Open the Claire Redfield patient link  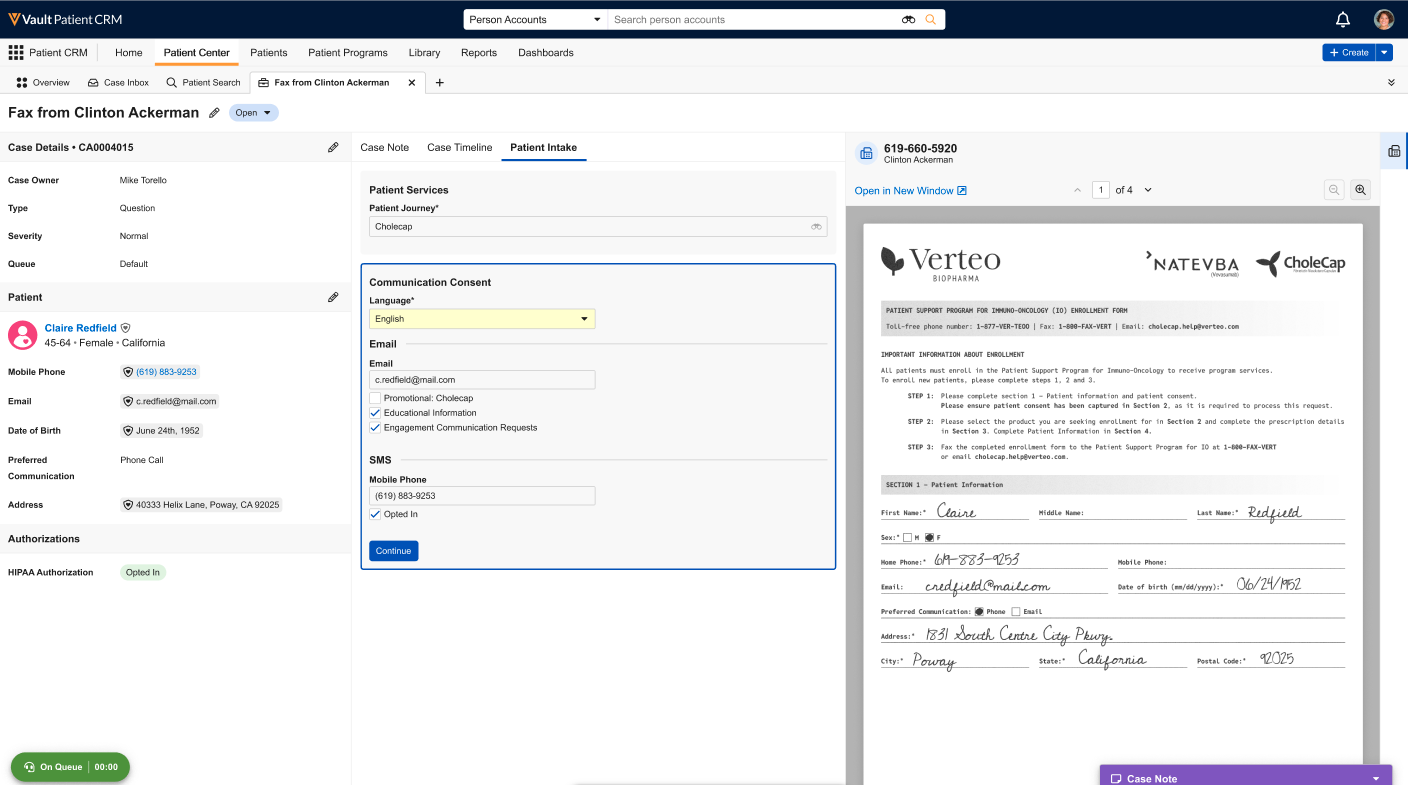pos(80,328)
